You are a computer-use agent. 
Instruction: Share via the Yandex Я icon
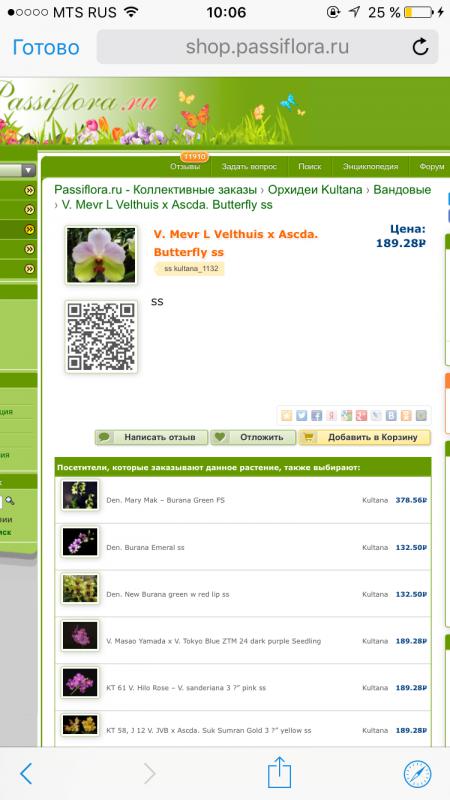click(x=332, y=416)
